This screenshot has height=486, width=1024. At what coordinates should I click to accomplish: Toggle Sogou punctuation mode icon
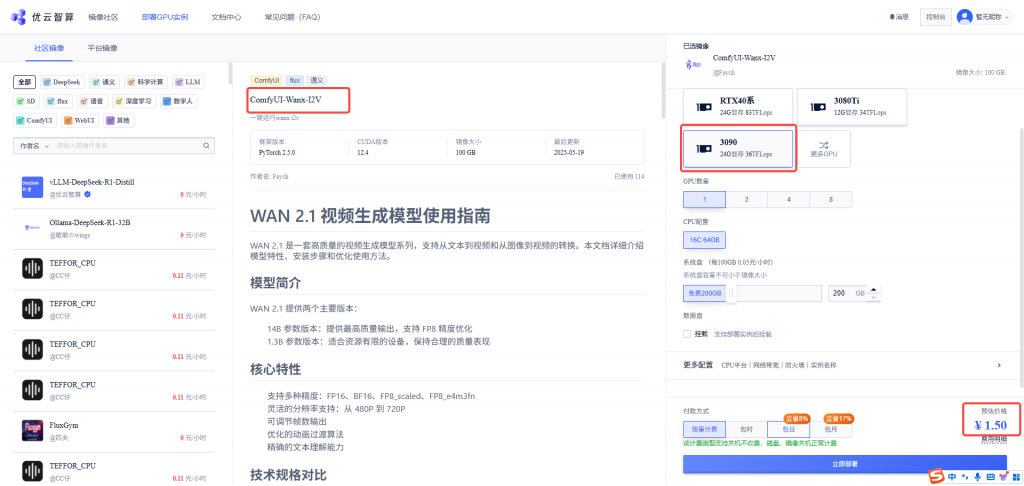coord(965,477)
